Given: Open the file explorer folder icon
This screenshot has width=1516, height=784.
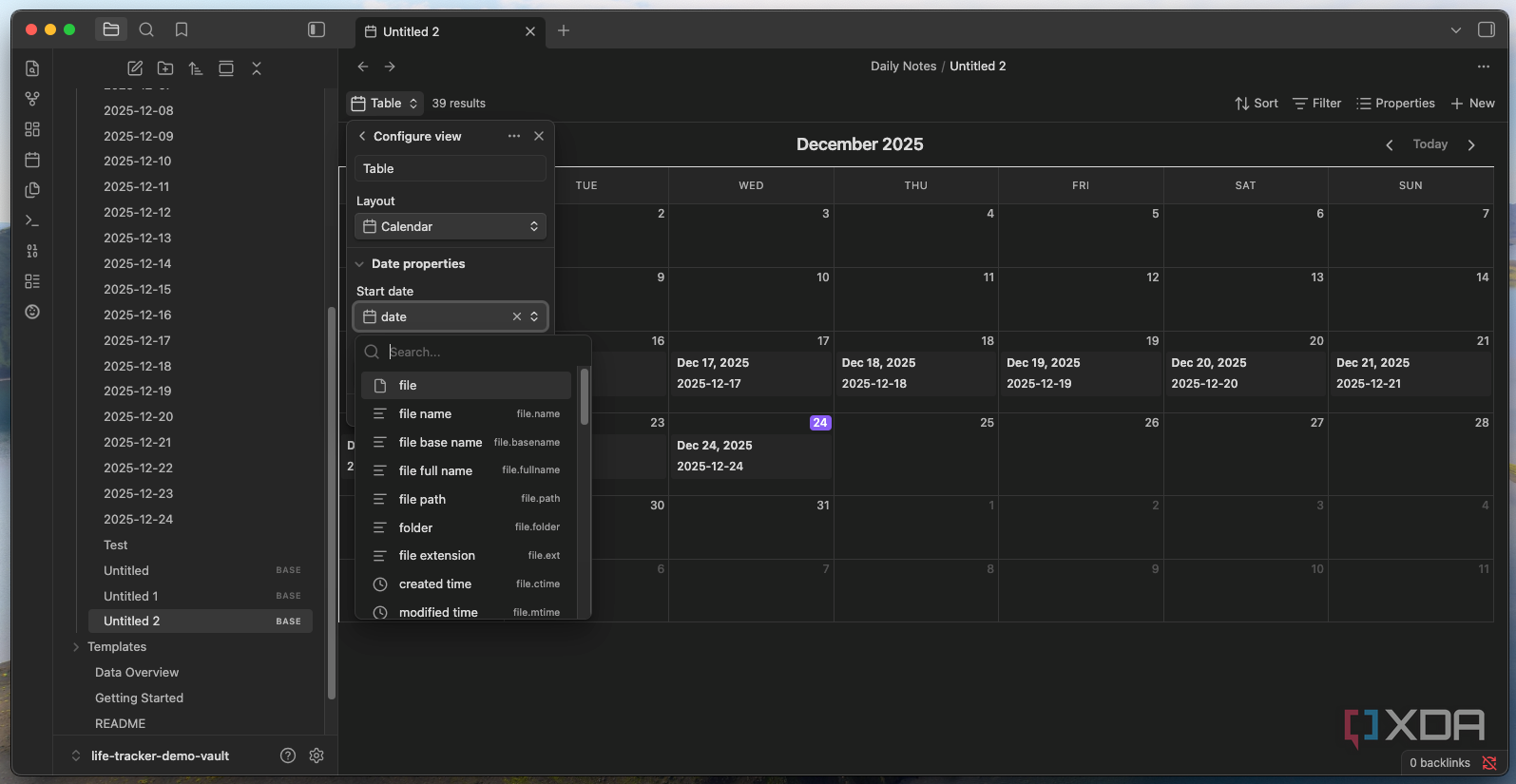Looking at the screenshot, I should (111, 29).
